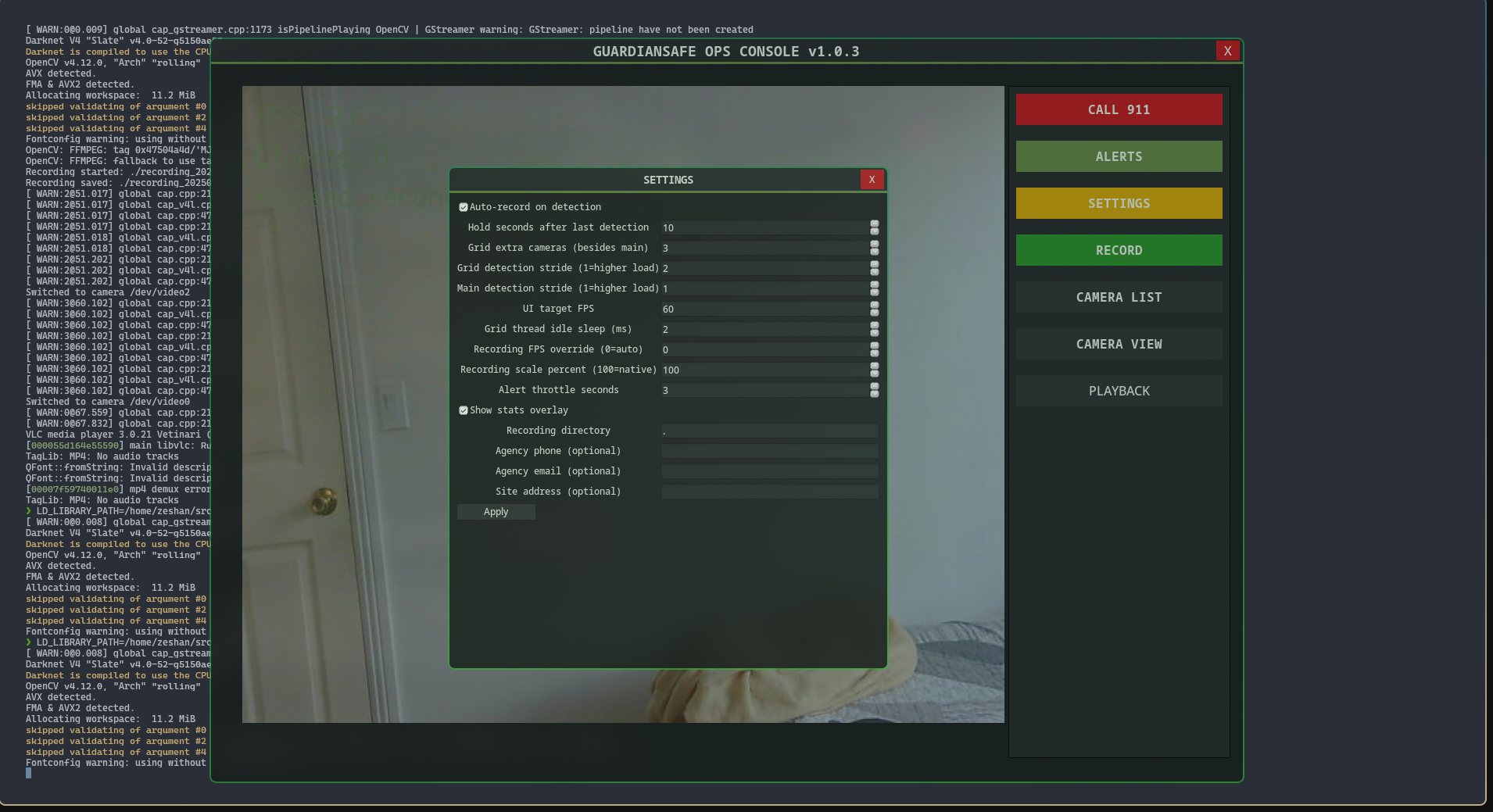Apply the settings changes
Viewport: 1493px width, 812px height.
(496, 512)
